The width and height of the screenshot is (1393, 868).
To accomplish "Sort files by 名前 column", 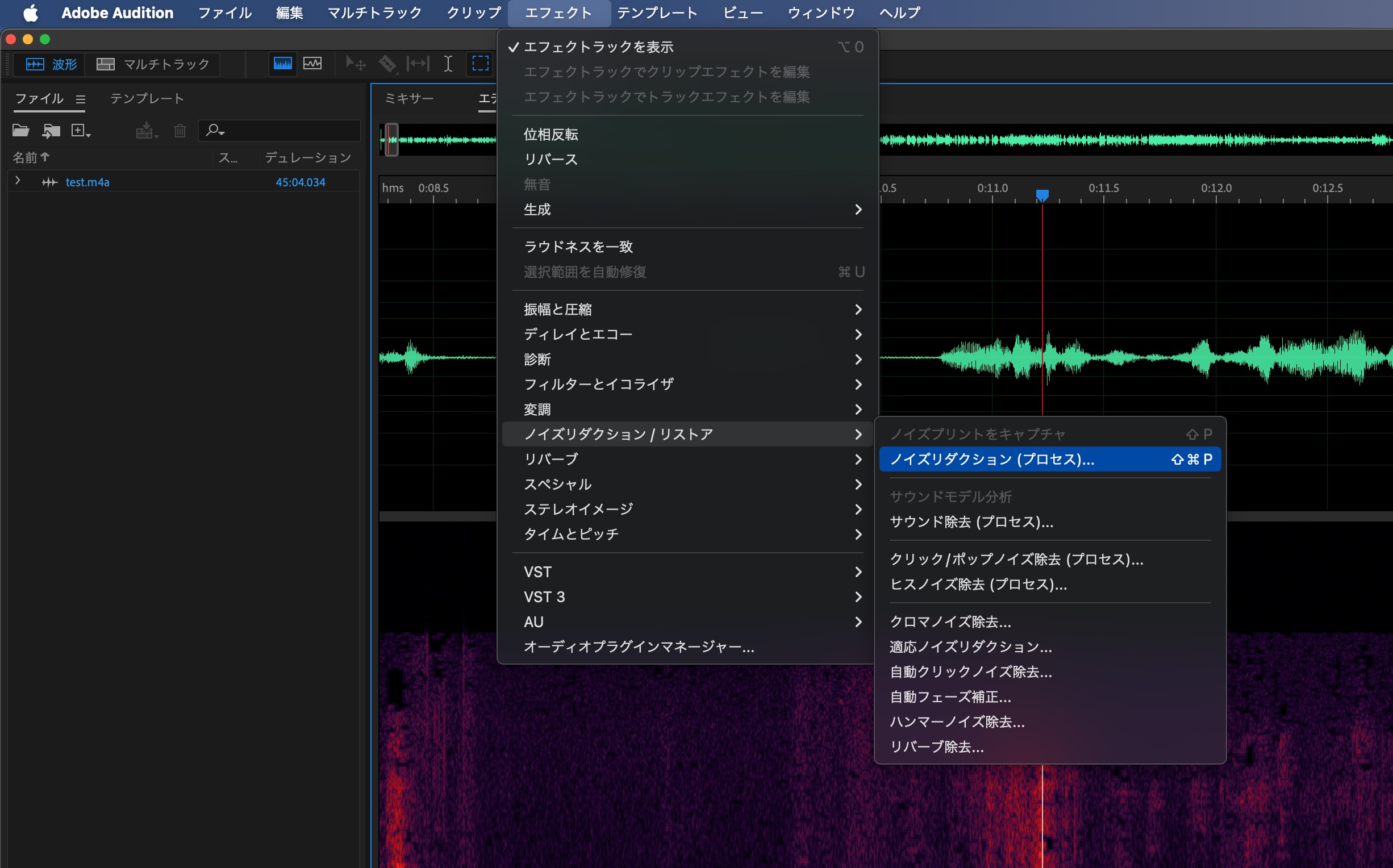I will point(31,157).
